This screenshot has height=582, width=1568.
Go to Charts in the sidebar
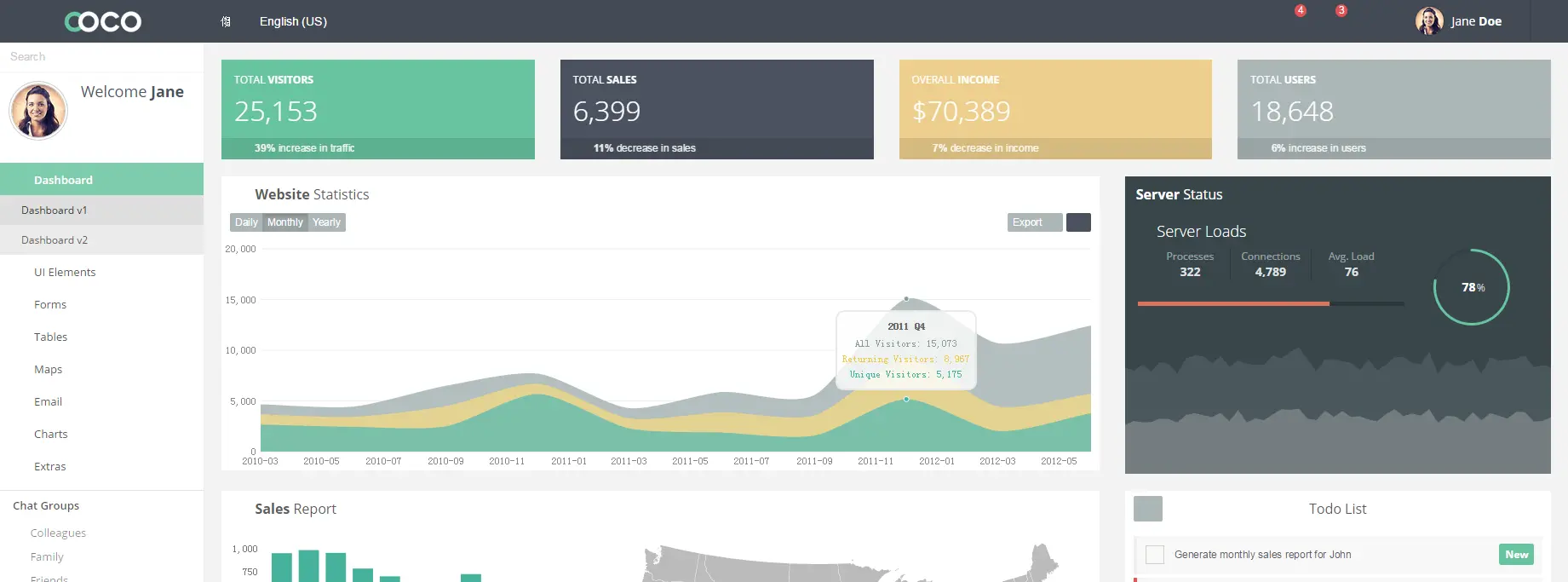click(51, 435)
